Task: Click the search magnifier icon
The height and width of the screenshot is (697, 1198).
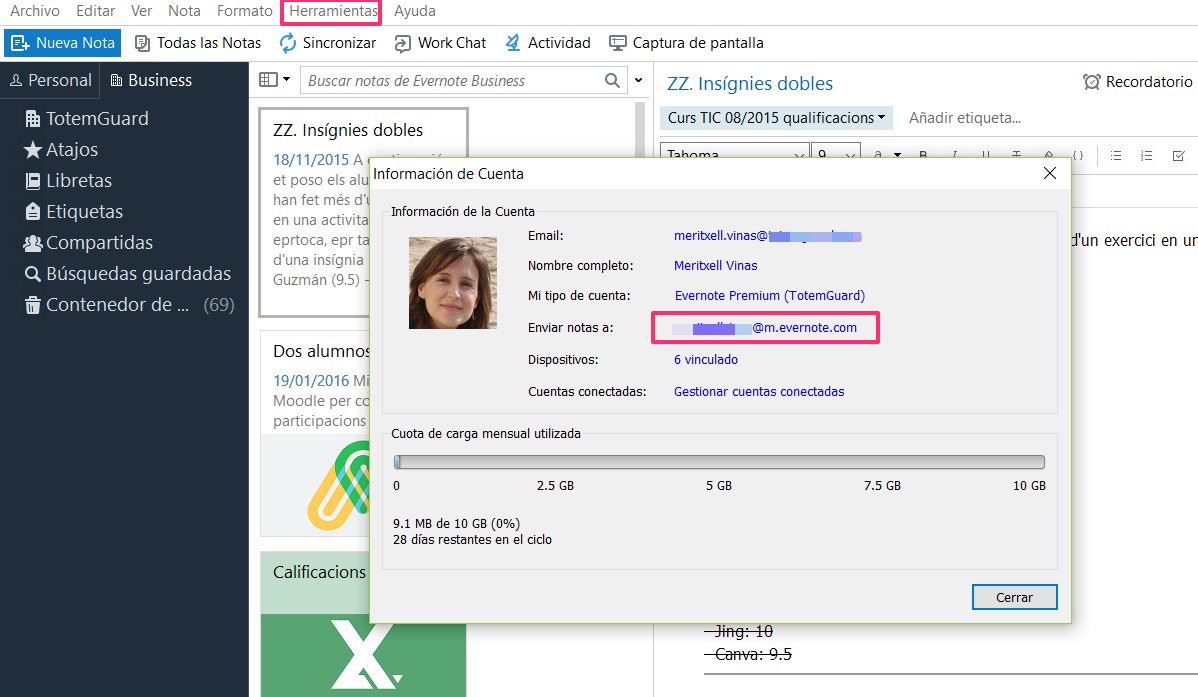Action: click(612, 80)
